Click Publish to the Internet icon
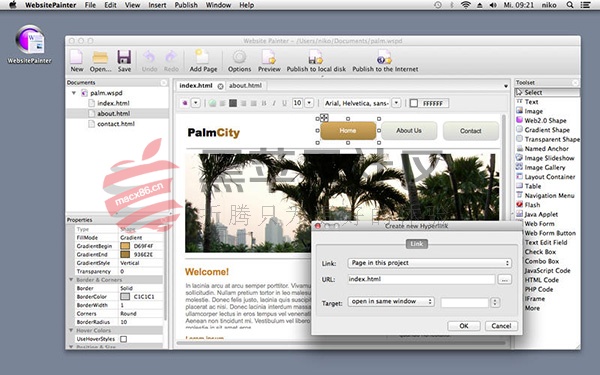The image size is (600, 375). (384, 57)
